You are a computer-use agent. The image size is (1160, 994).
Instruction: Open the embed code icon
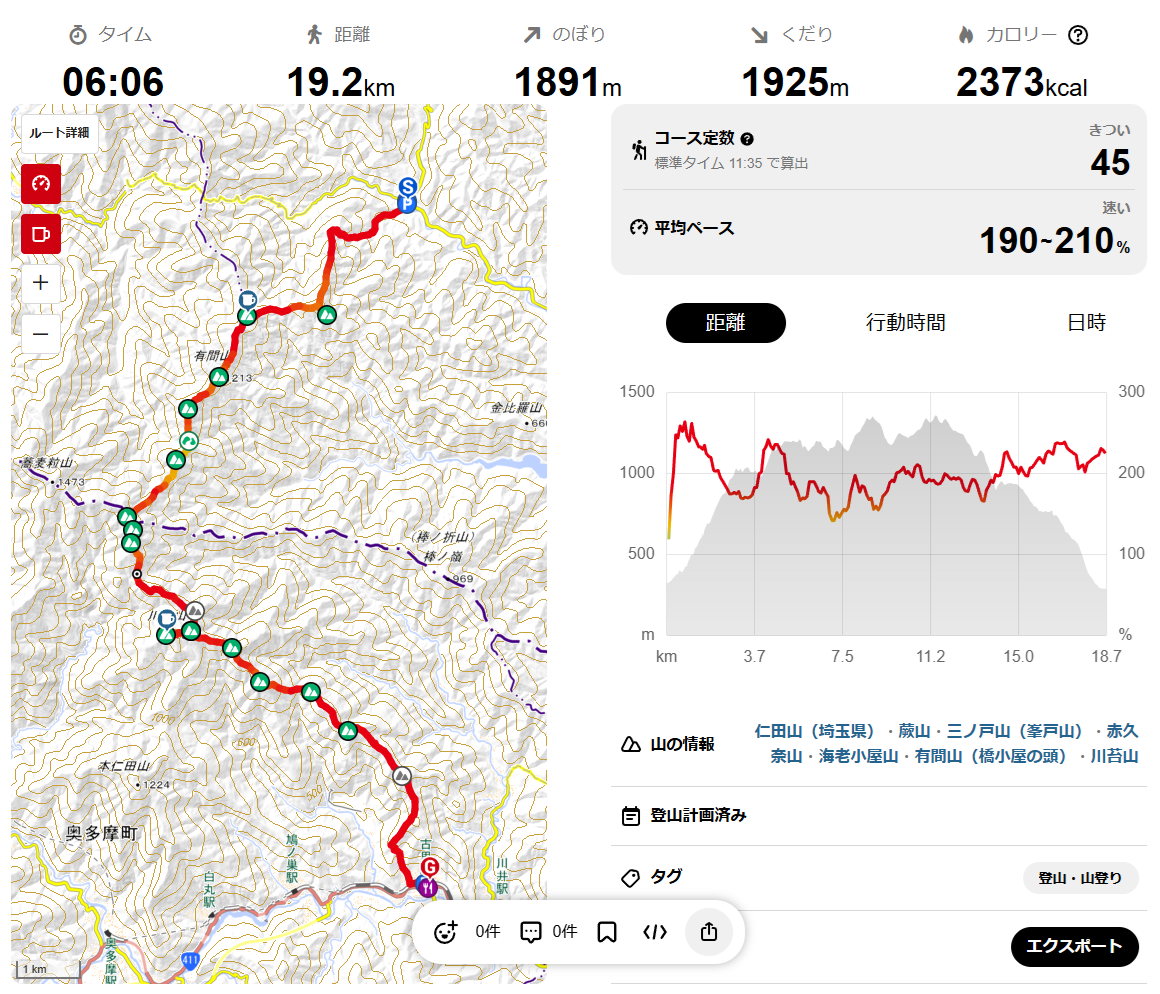tap(655, 932)
